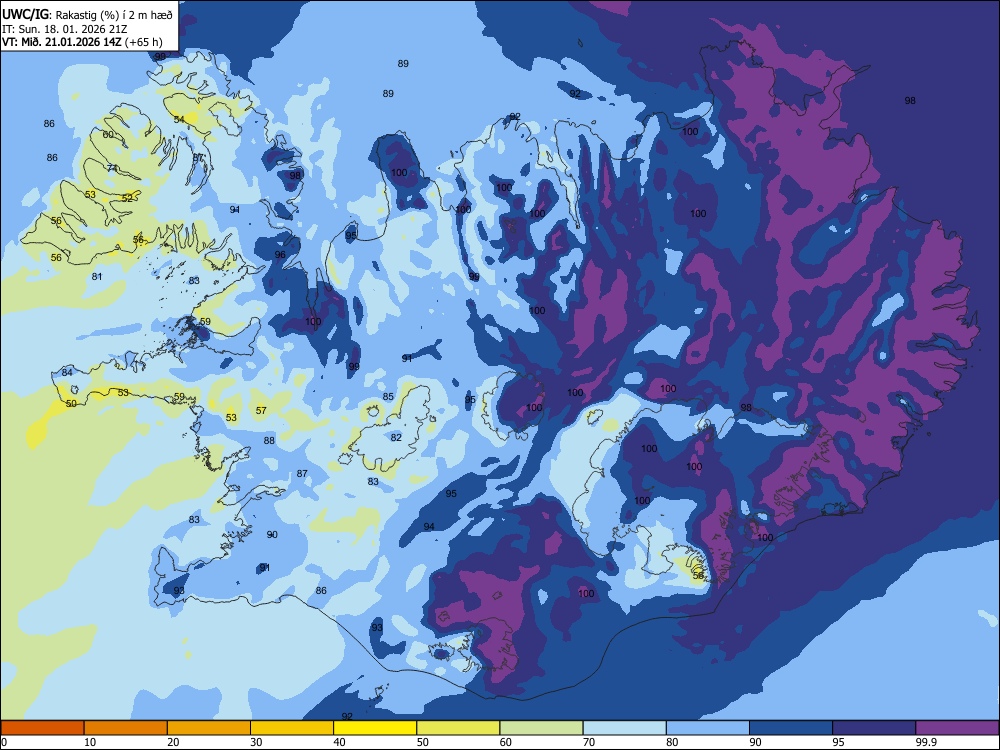Click the humidity value '57' on the map
Screen dimensions: 1000x750
coord(261,411)
